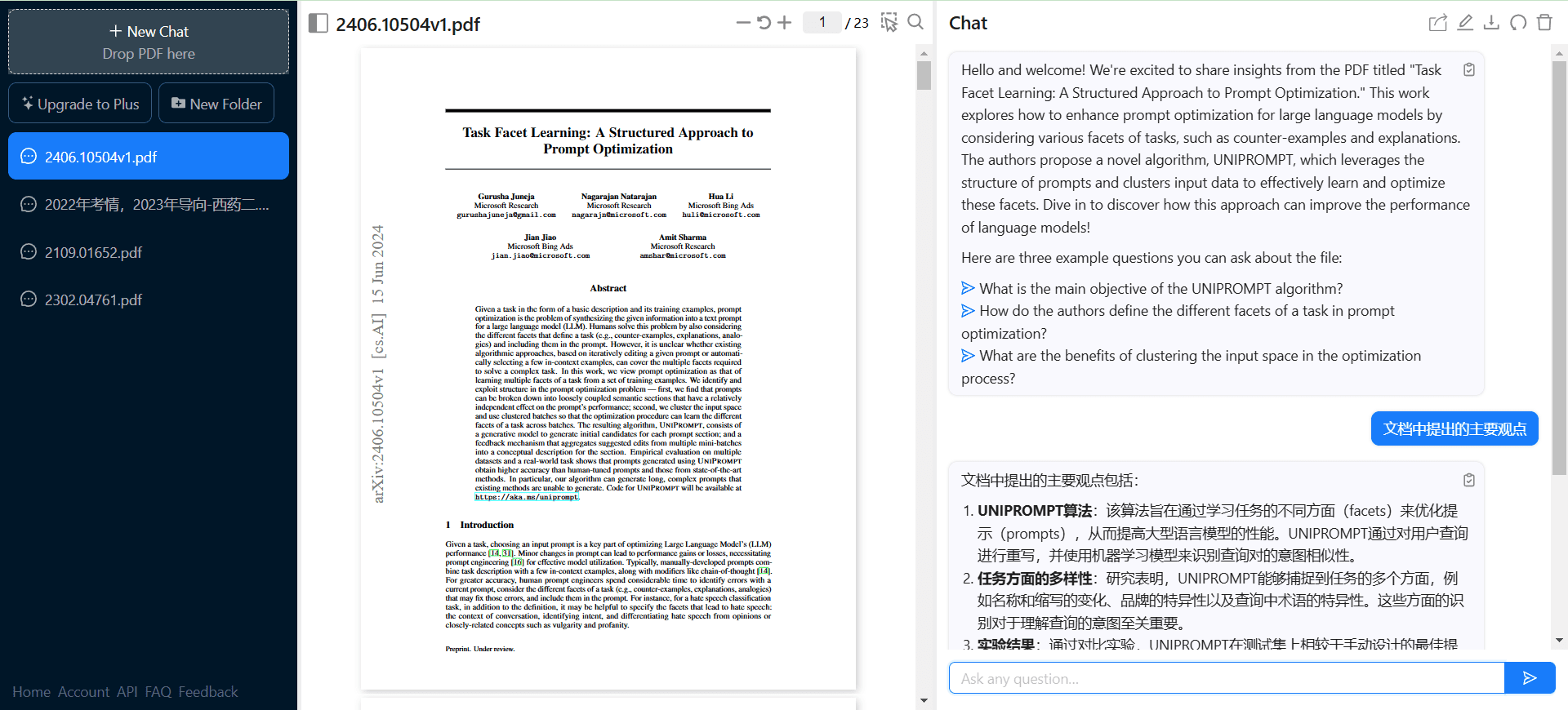This screenshot has width=1568, height=710.
Task: Activate the area selection tool icon
Action: pos(889,23)
